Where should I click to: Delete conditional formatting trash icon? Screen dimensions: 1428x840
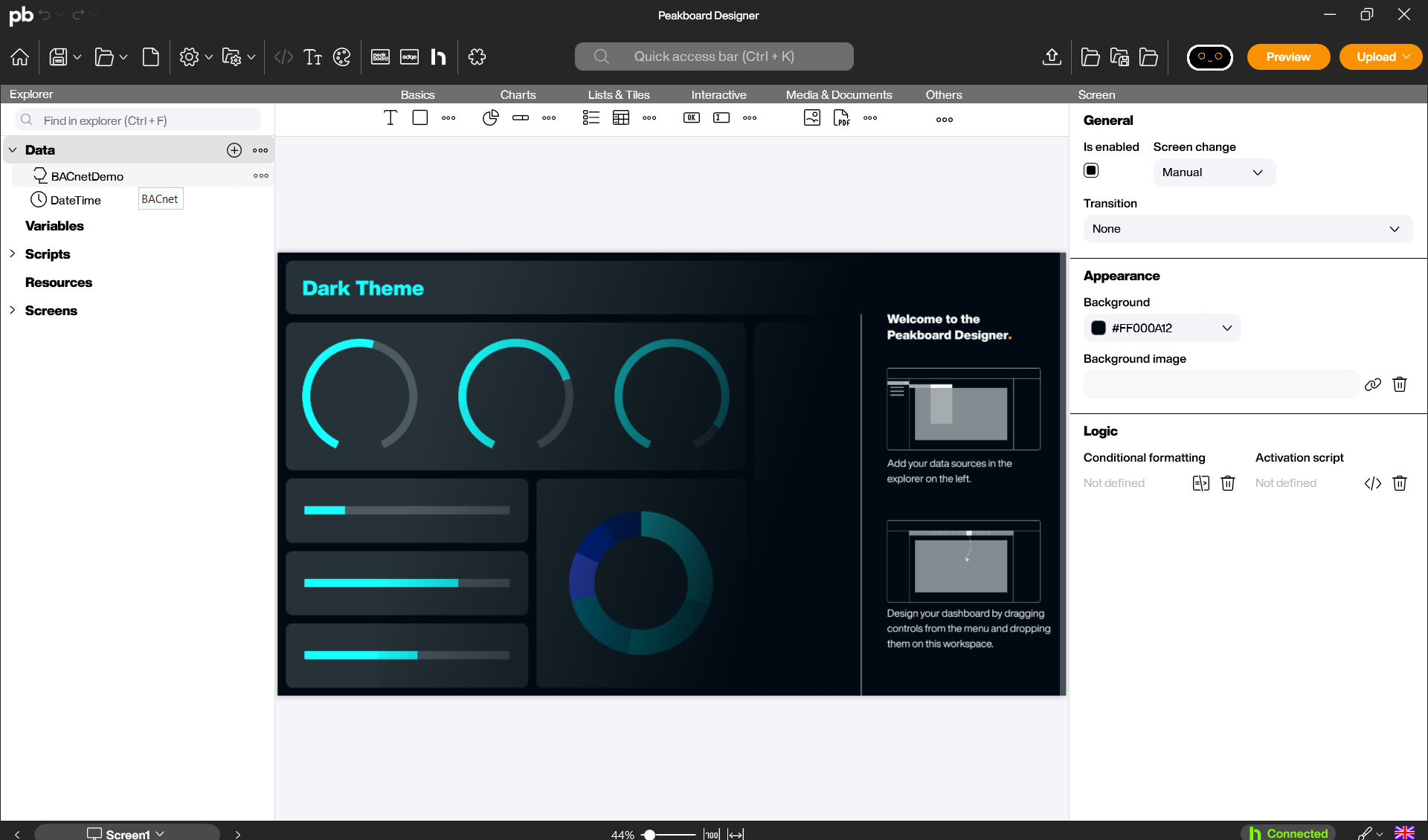pos(1228,483)
